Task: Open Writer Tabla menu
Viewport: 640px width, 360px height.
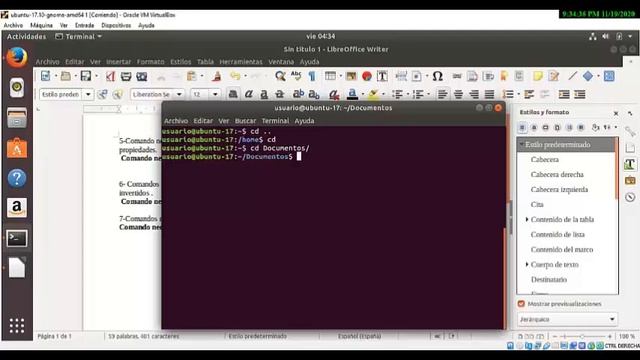Action: click(205, 62)
